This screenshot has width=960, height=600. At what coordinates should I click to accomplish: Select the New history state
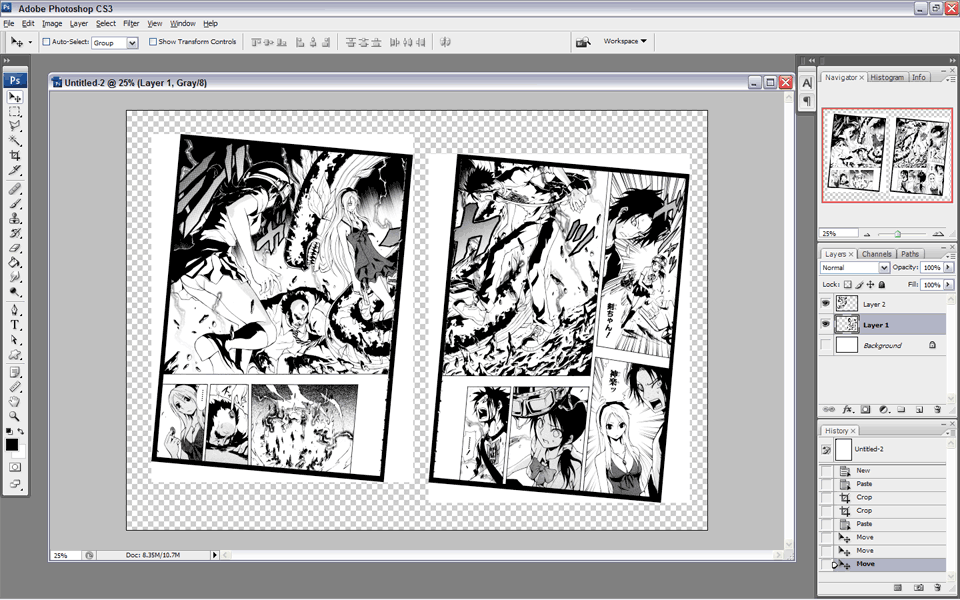[x=883, y=470]
